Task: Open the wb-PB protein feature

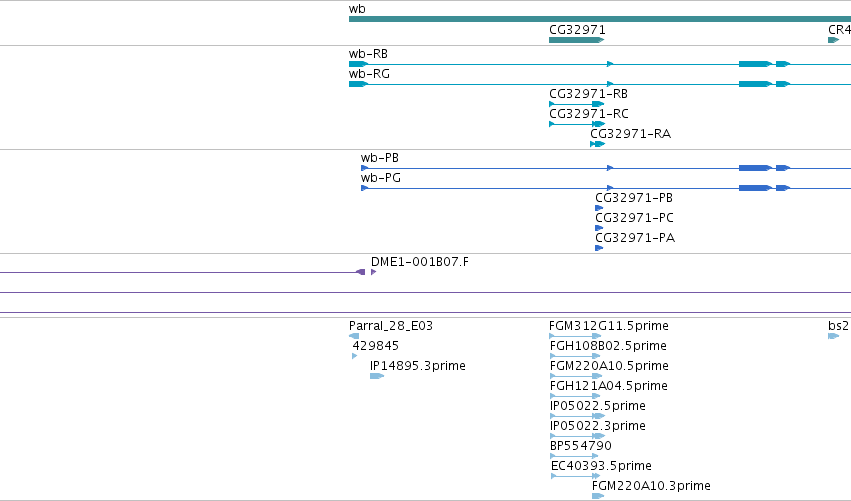Action: [x=606, y=168]
